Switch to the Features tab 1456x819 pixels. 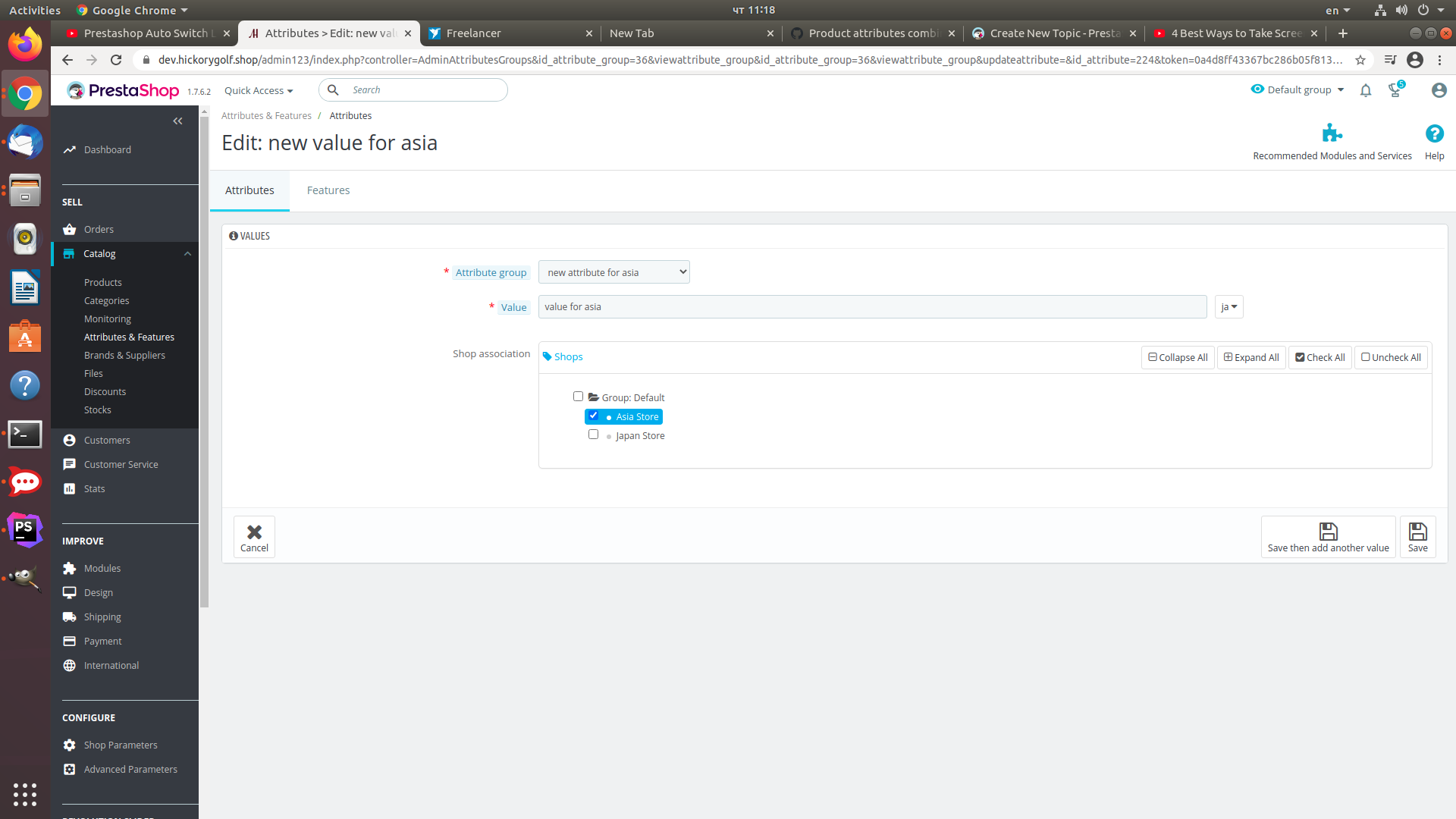328,190
